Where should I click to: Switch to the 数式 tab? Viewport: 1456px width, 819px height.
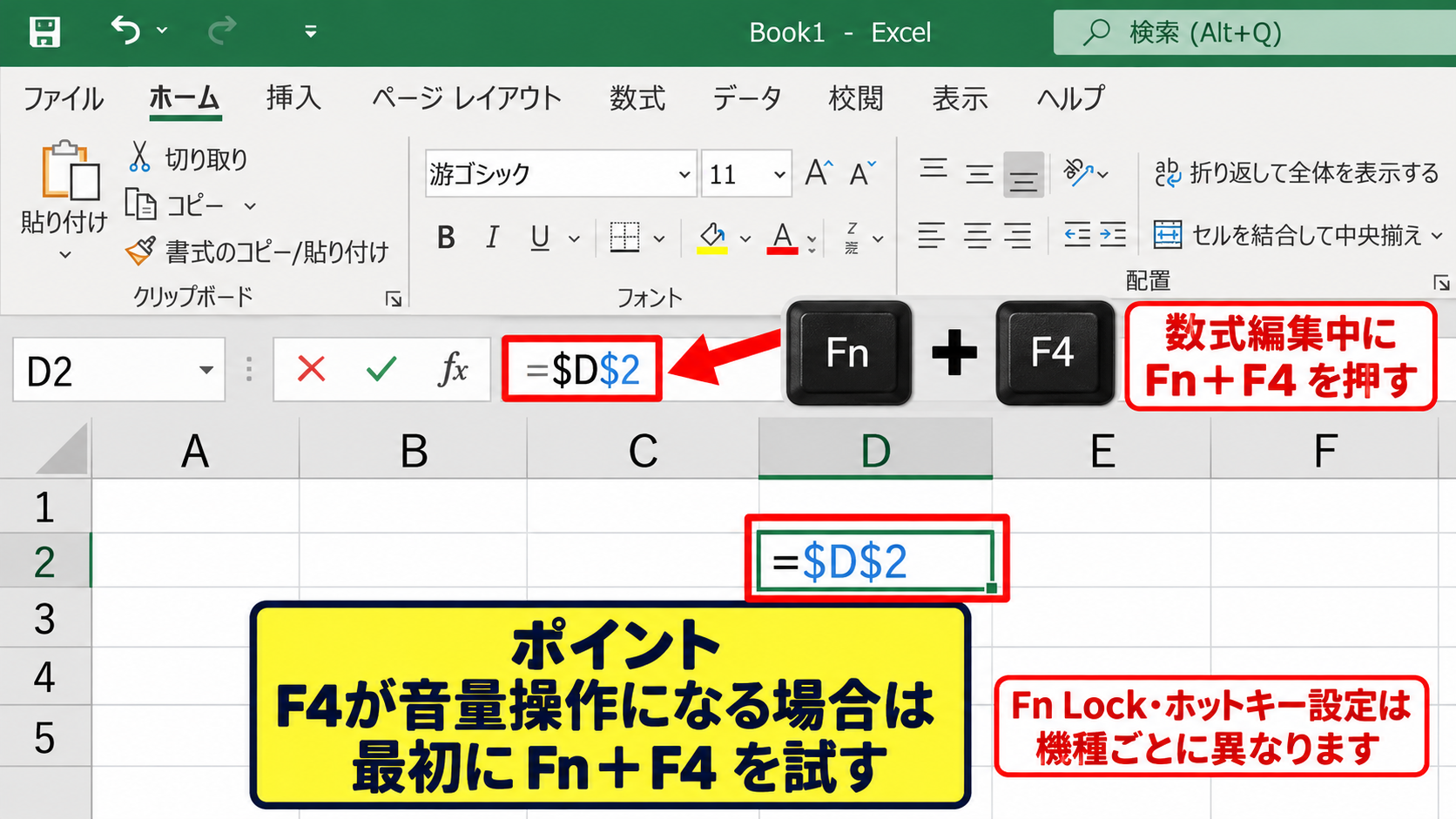(x=637, y=97)
